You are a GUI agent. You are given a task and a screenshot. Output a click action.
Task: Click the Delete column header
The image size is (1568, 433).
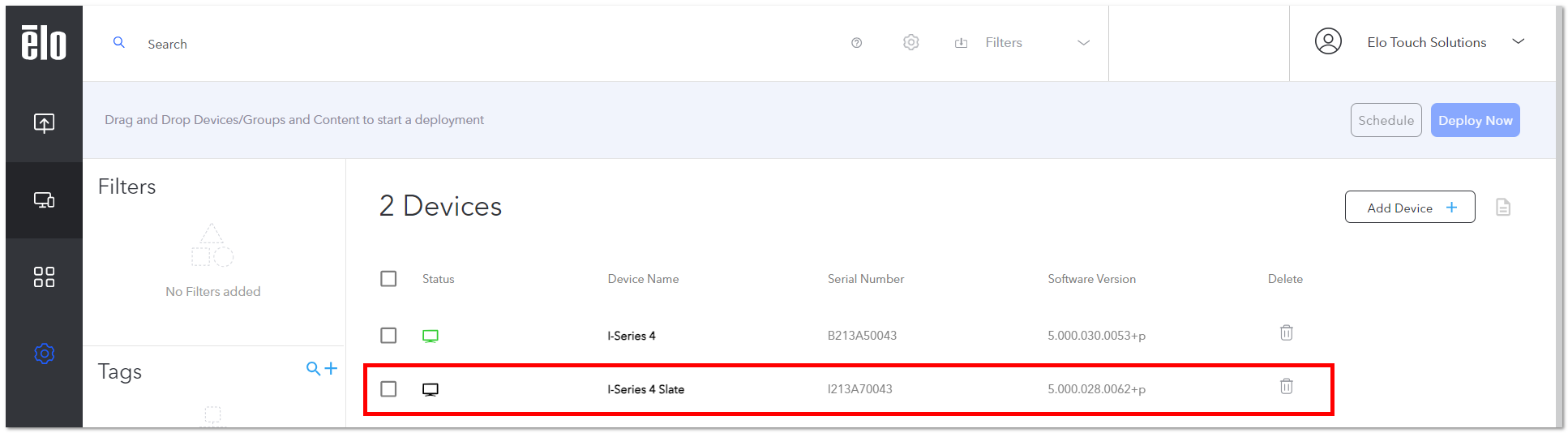tap(1285, 279)
